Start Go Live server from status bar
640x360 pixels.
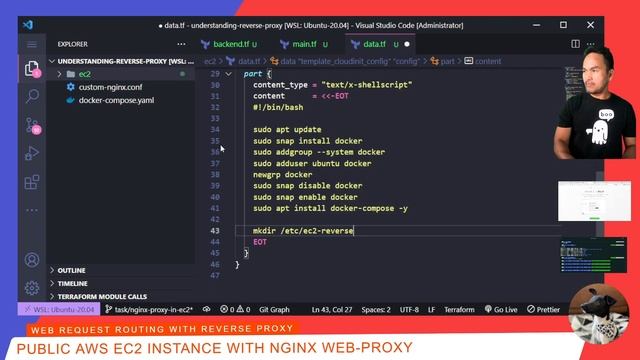(501, 309)
